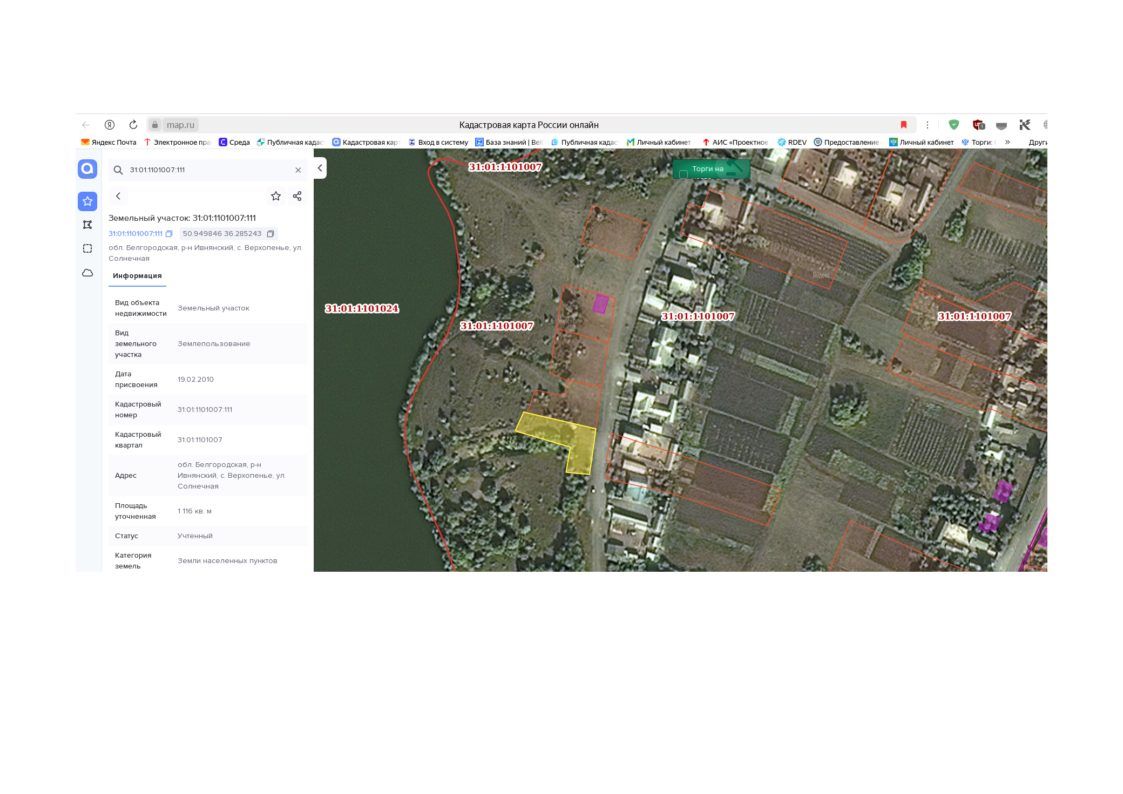Click the page title Кадастровая карта России онлайн

pos(529,125)
